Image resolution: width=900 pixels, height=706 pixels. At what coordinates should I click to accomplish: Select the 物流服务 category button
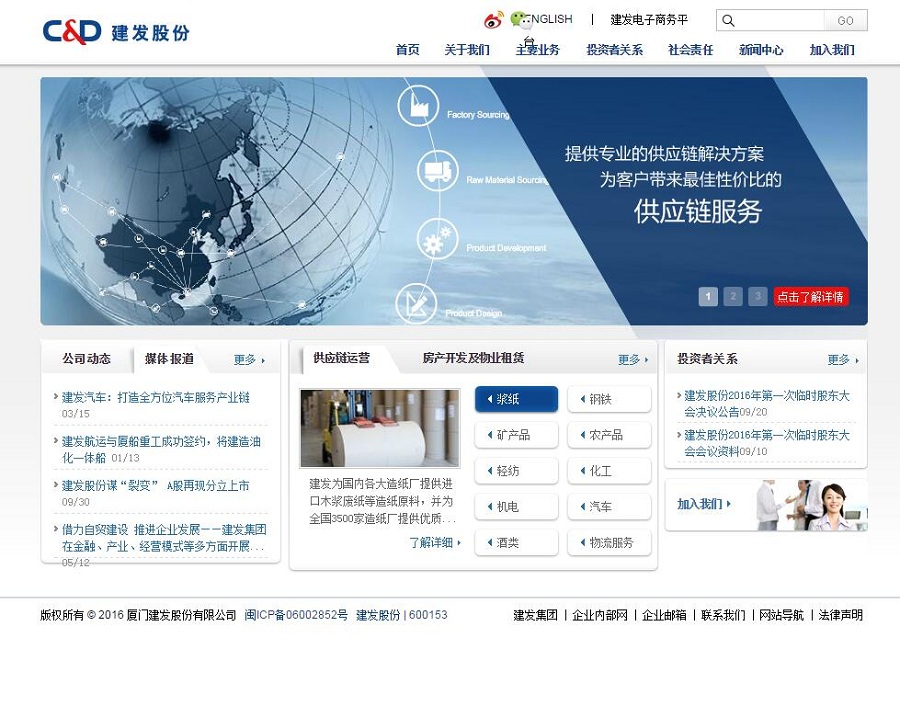609,542
